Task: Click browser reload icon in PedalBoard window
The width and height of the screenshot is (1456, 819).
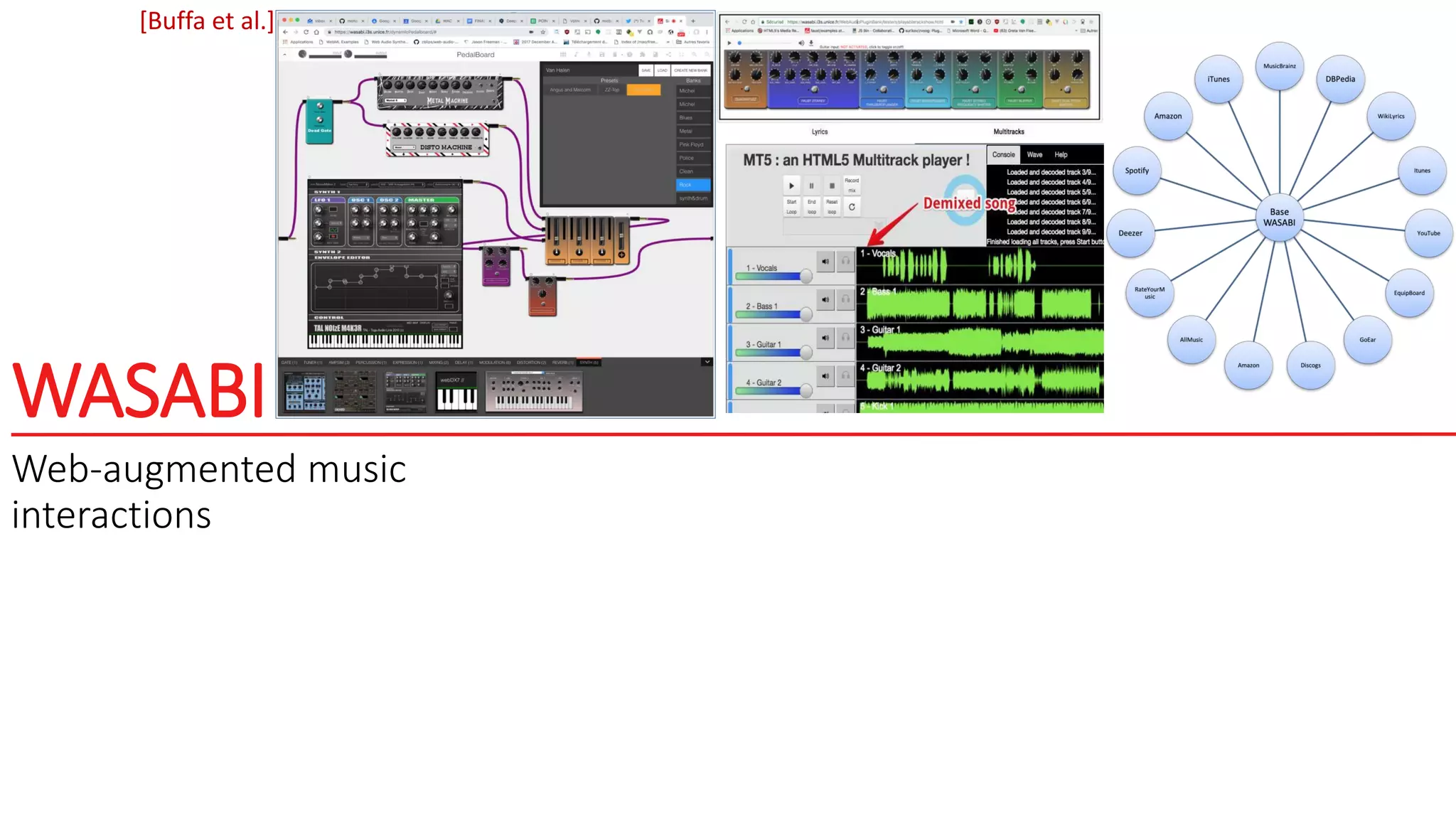Action: click(x=306, y=32)
